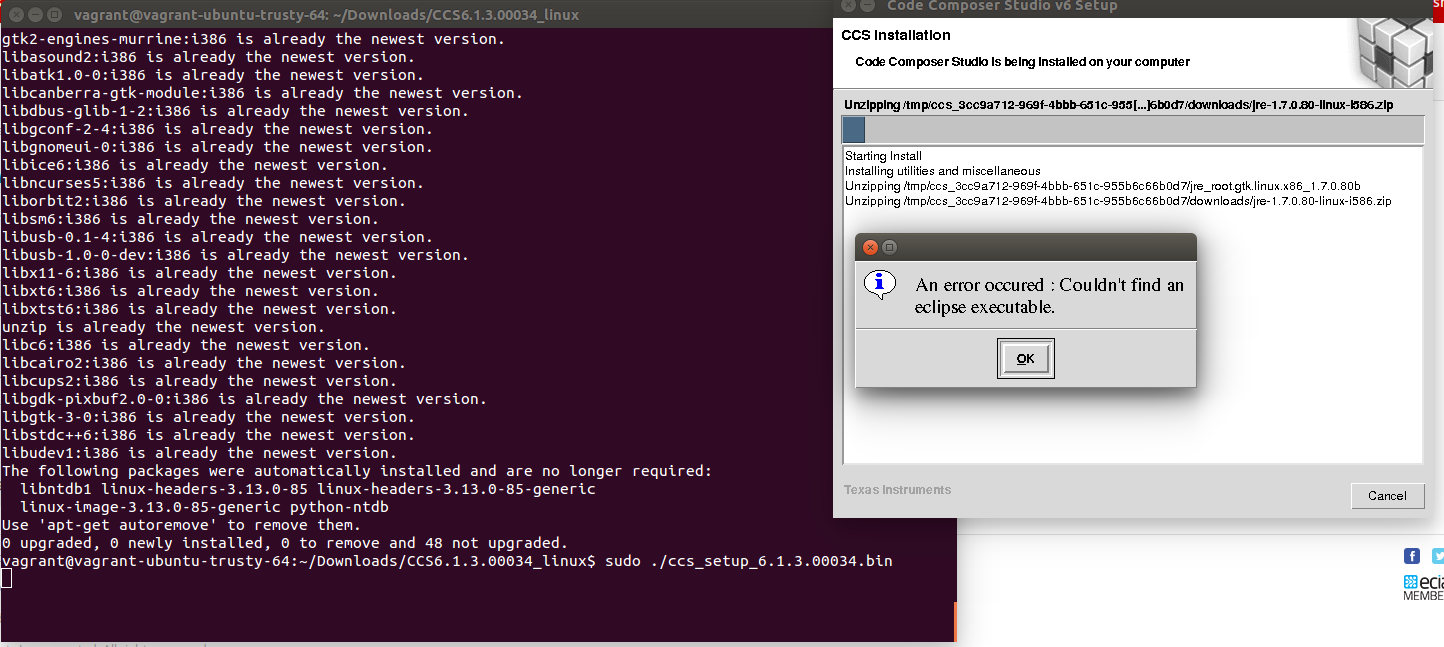The image size is (1444, 647).
Task: Click the libcanberra-gtk-module:i386 terminal line
Action: 262,93
